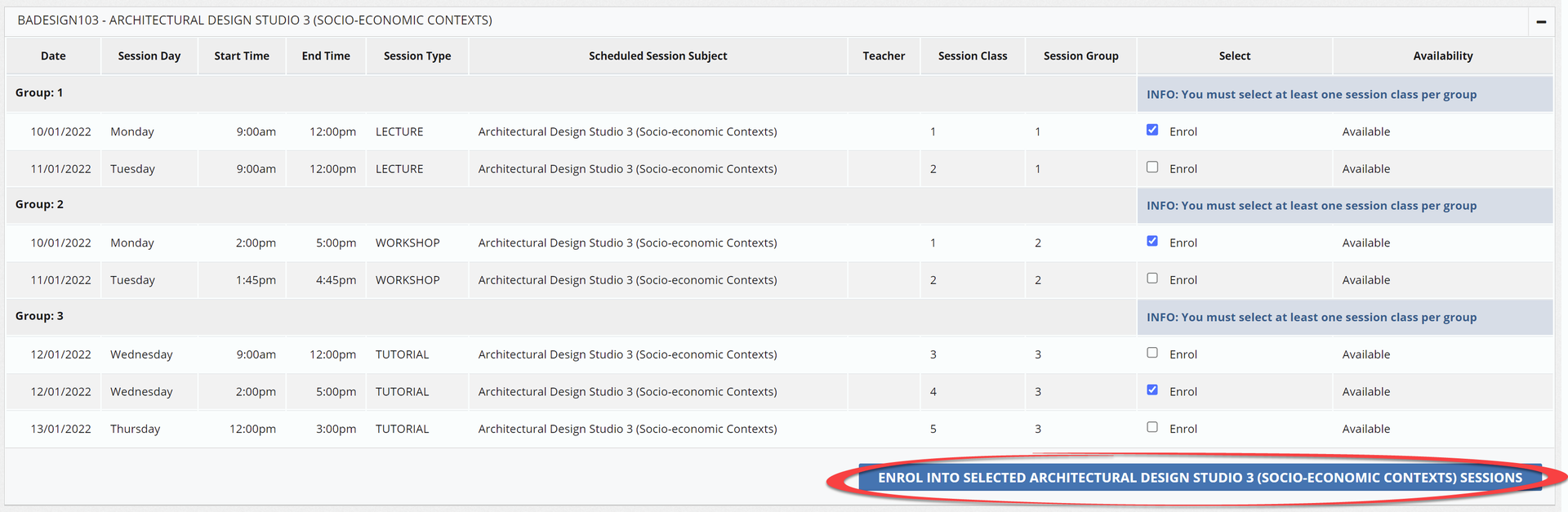Check Enrol for Thursday 12:00pm tutorial
This screenshot has height=512, width=1568.
(1152, 427)
